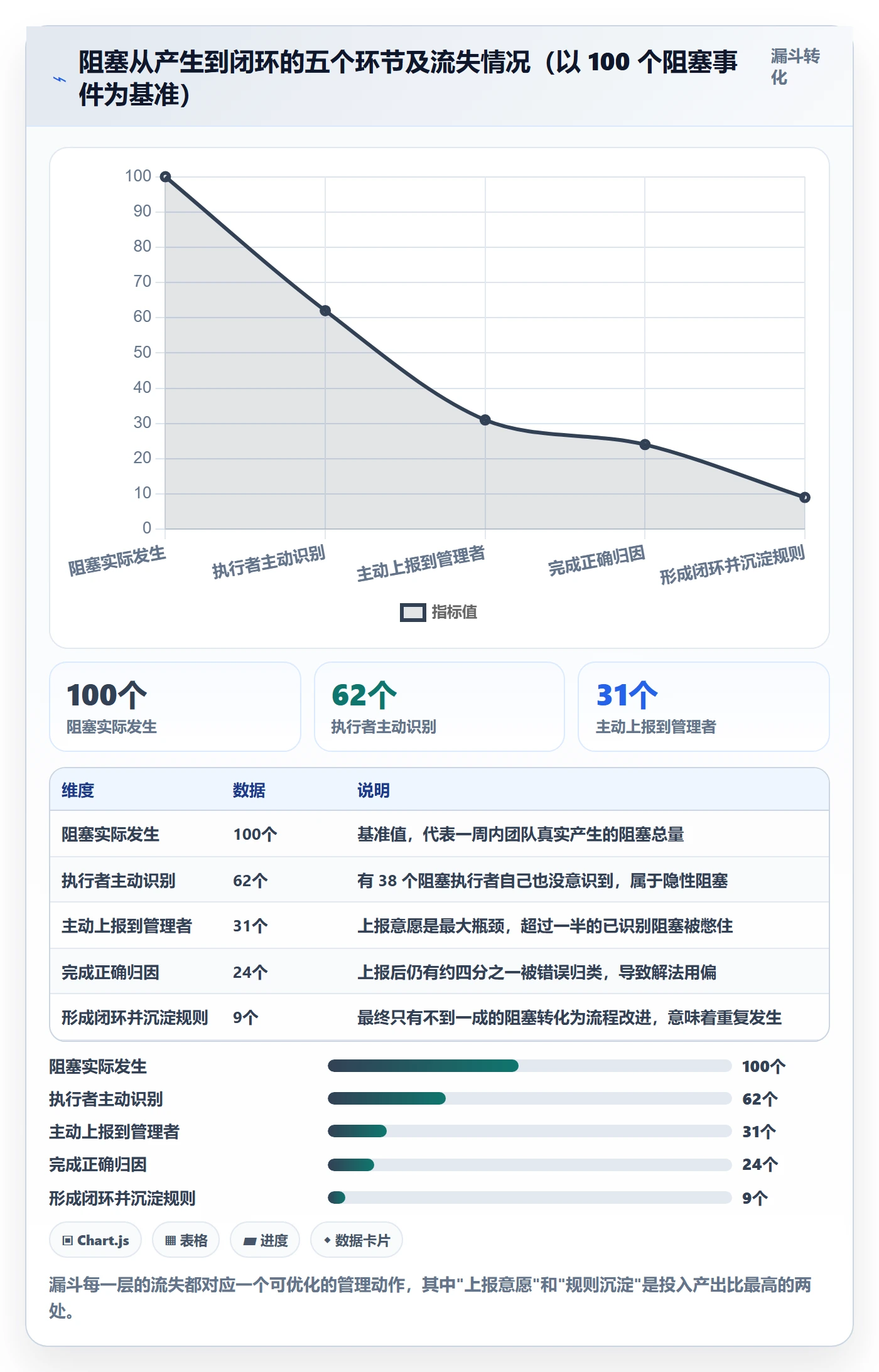
Task: Open the 31个 主动上报到管理者 stat card
Action: [x=704, y=707]
